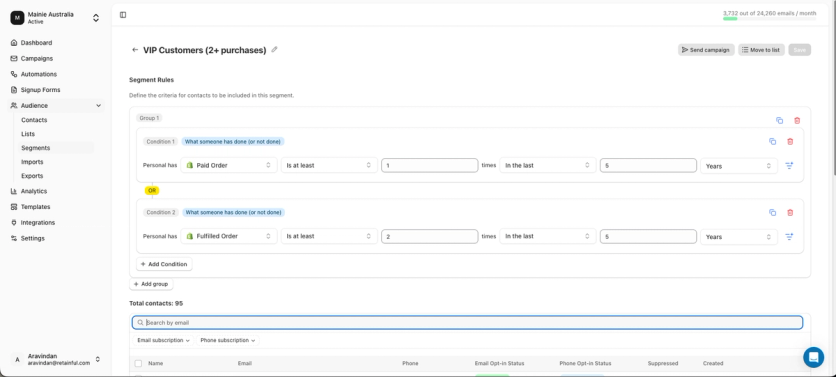
Task: Click Add group button
Action: click(x=151, y=284)
